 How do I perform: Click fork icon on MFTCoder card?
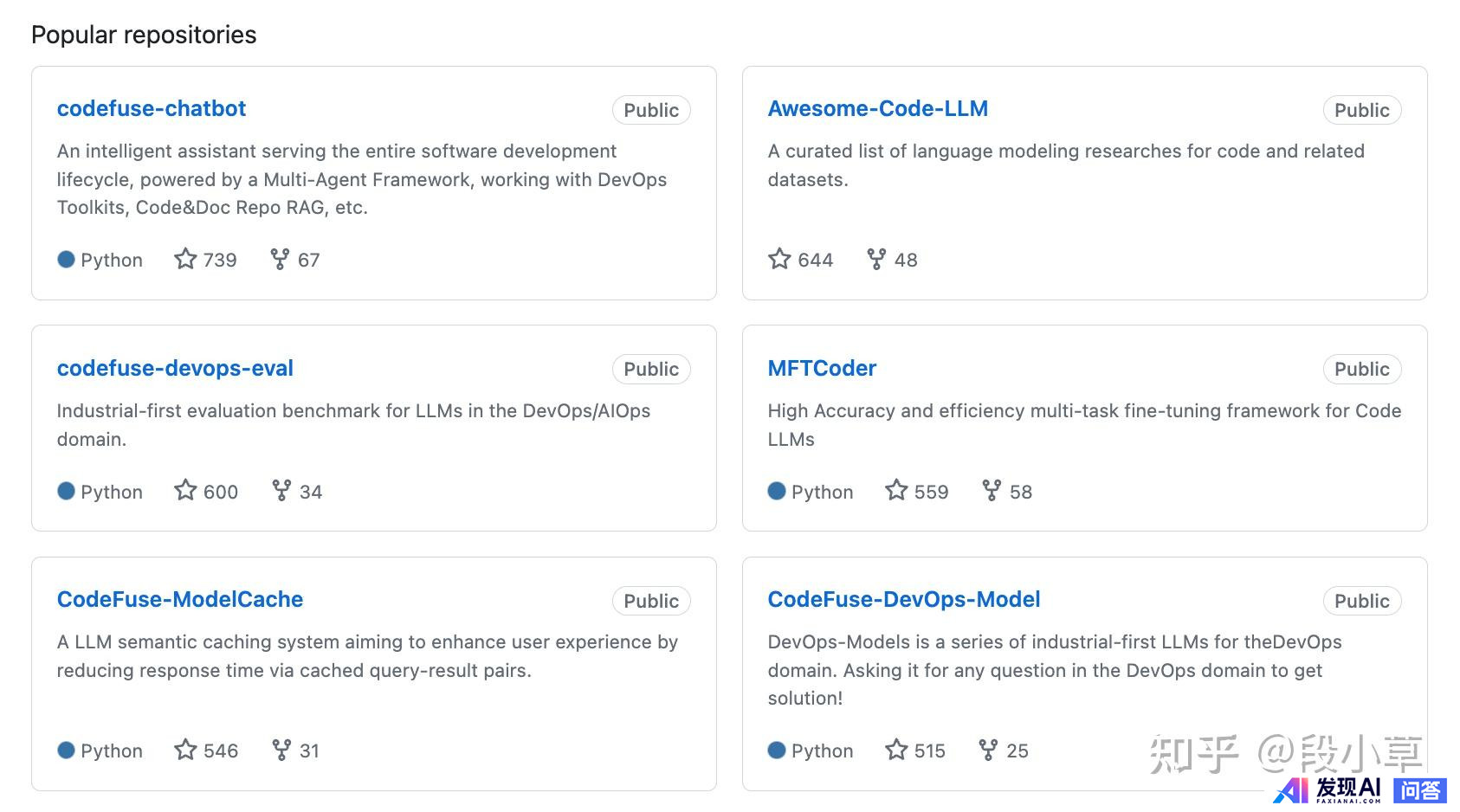pos(992,491)
